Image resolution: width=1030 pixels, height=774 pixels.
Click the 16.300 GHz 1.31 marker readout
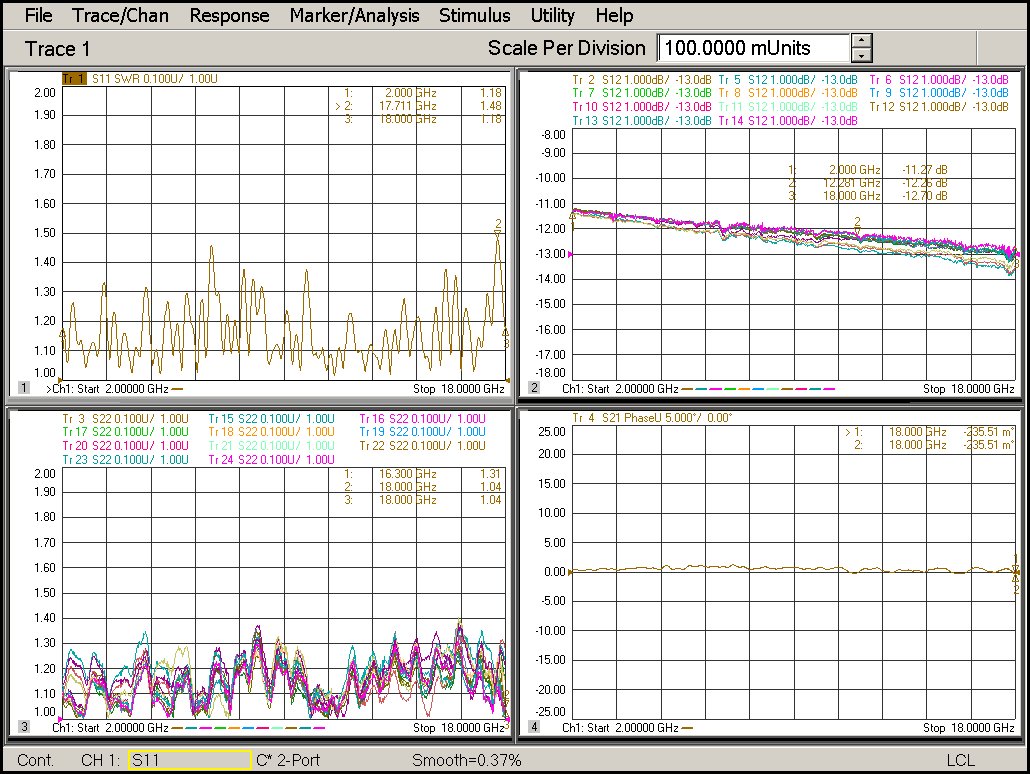tap(423, 474)
